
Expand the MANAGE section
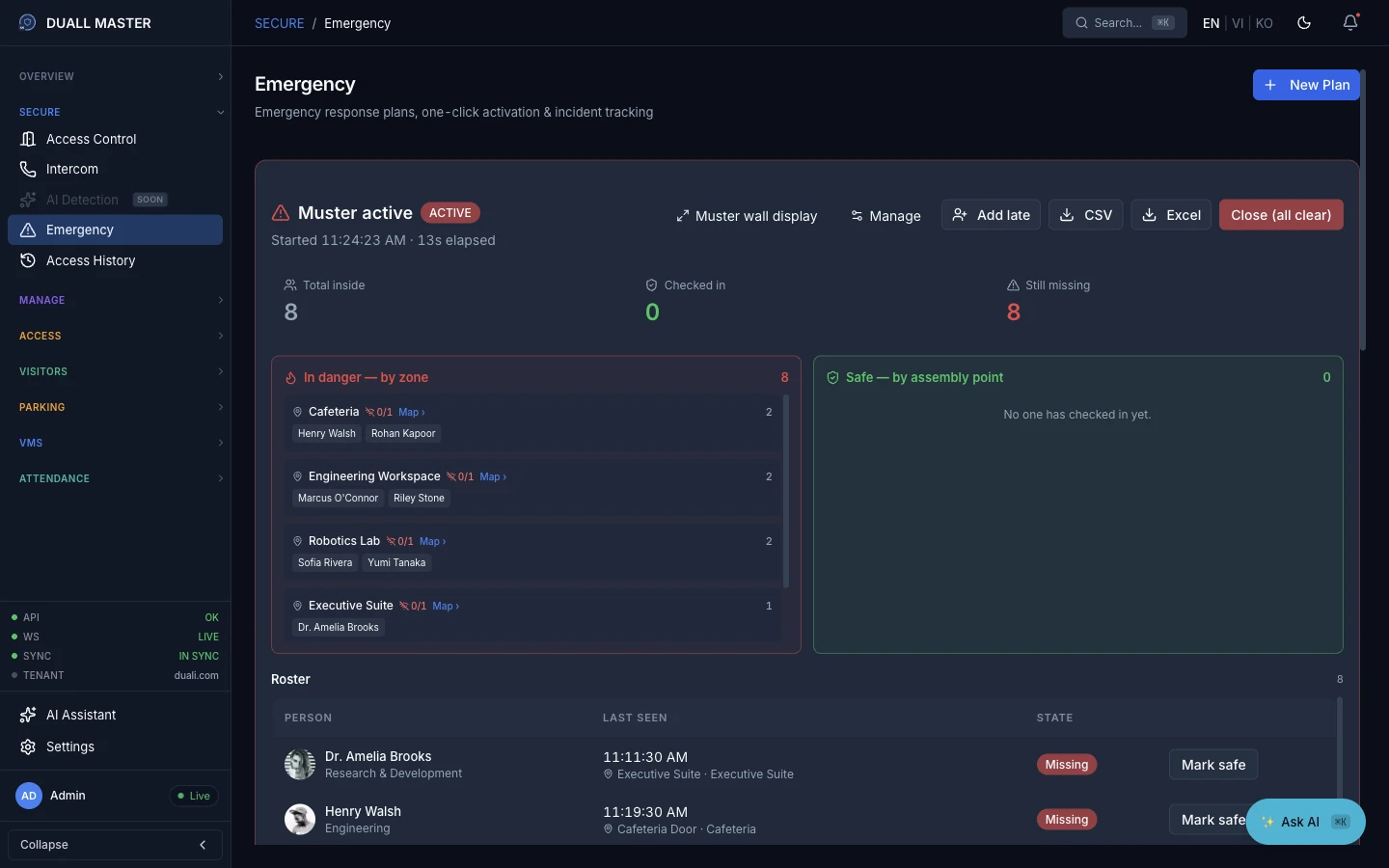click(115, 300)
